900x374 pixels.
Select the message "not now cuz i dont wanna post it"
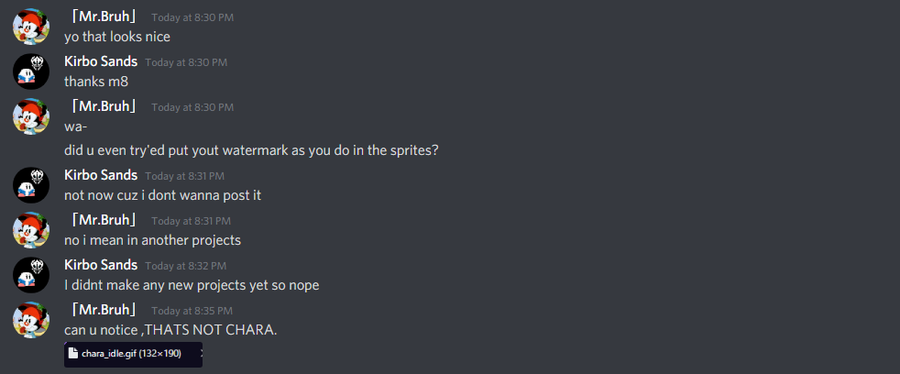click(x=162, y=196)
